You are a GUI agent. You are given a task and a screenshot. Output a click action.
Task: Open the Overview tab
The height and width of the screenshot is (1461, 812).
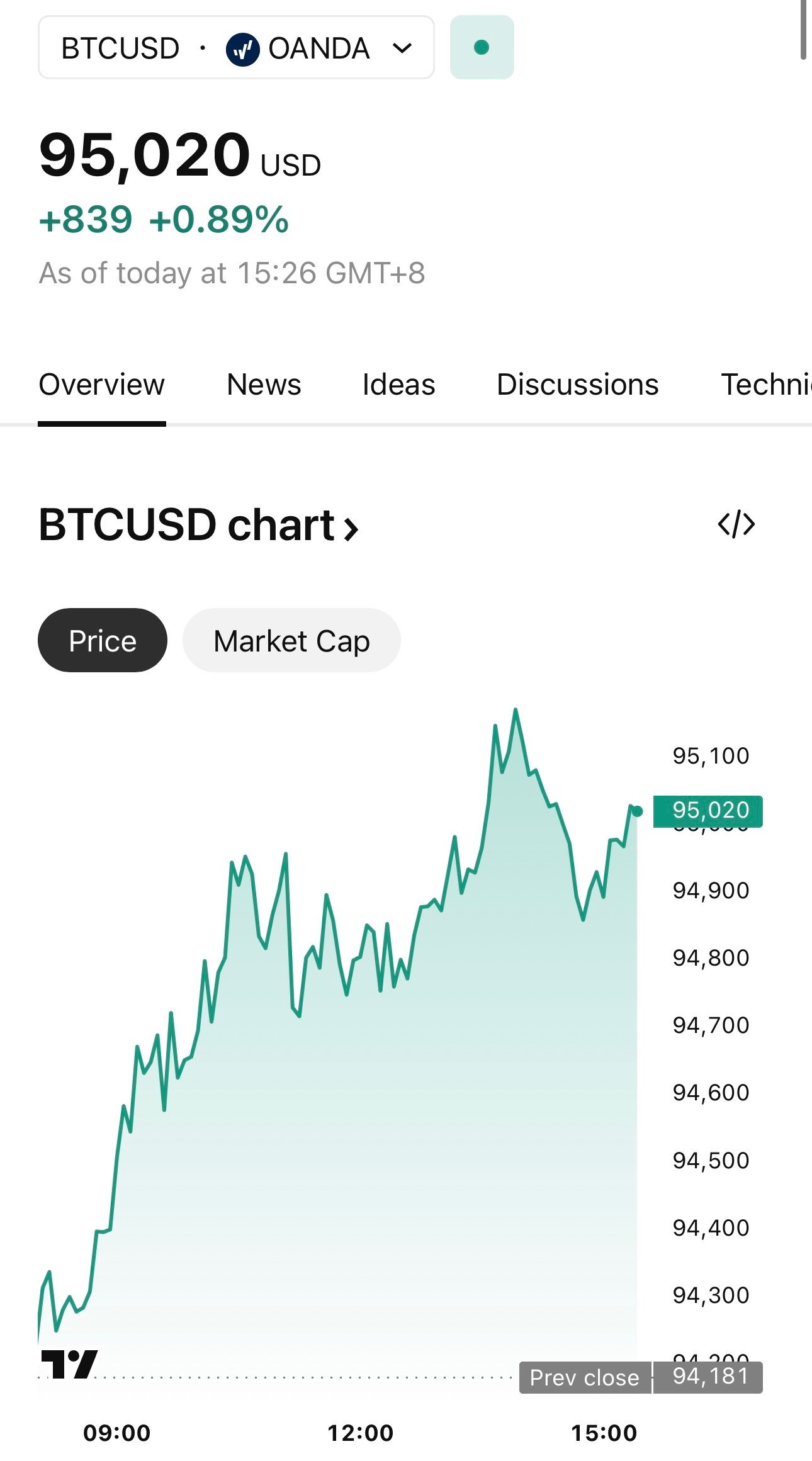pyautogui.click(x=102, y=385)
